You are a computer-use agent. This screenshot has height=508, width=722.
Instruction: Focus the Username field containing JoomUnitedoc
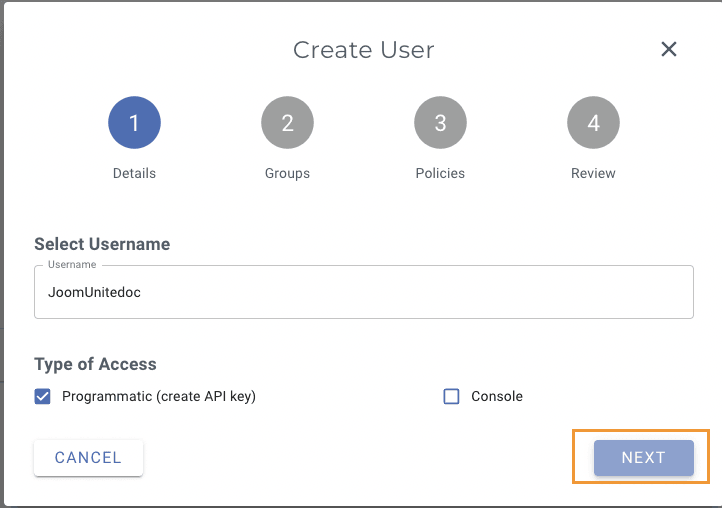pyautogui.click(x=364, y=292)
